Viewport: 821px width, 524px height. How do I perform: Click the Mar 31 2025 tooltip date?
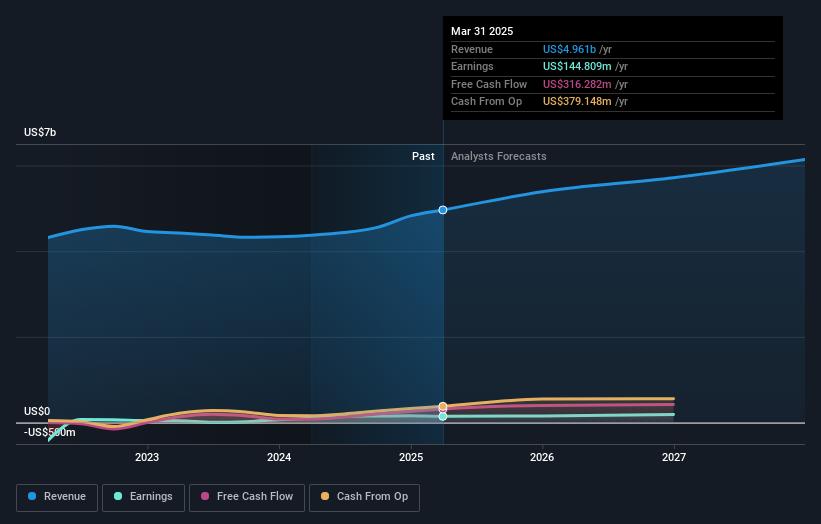pyautogui.click(x=482, y=31)
